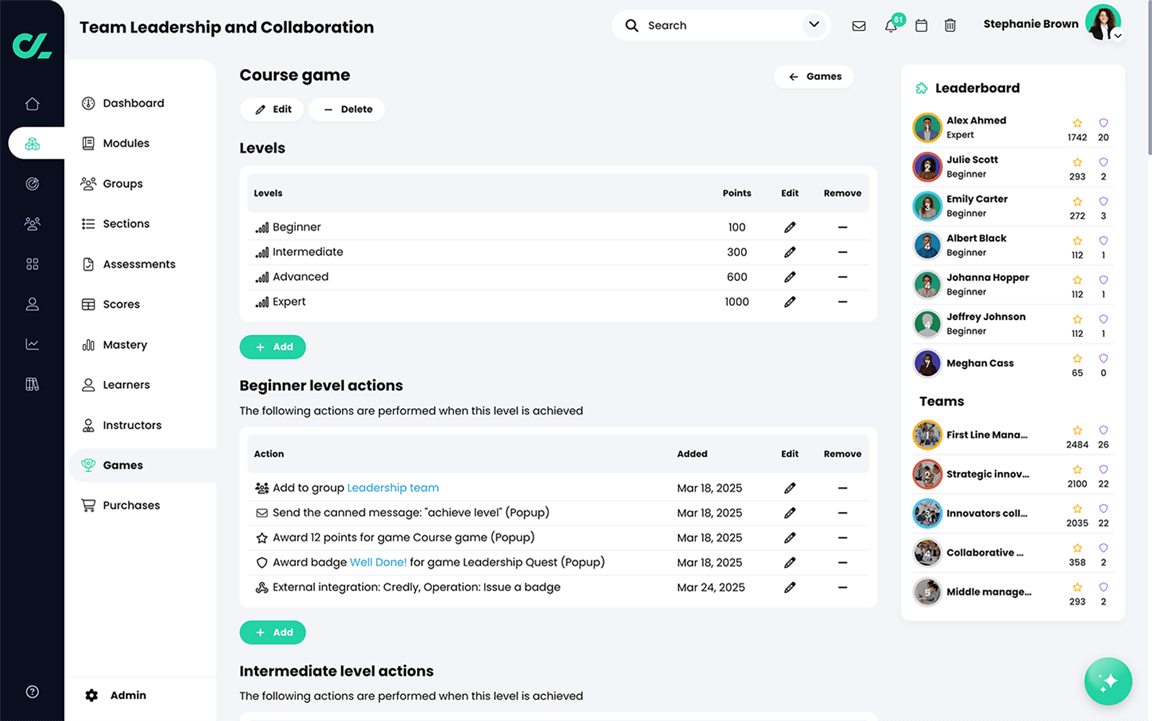Open the Leadership team link
The image size is (1152, 721).
392,487
